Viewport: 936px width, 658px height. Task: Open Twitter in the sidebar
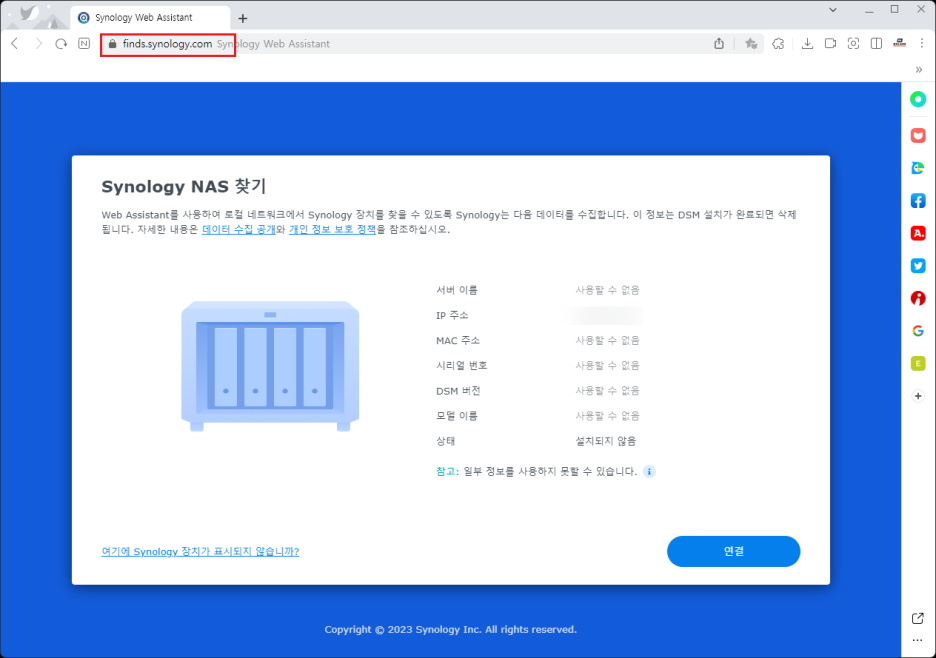tap(918, 266)
